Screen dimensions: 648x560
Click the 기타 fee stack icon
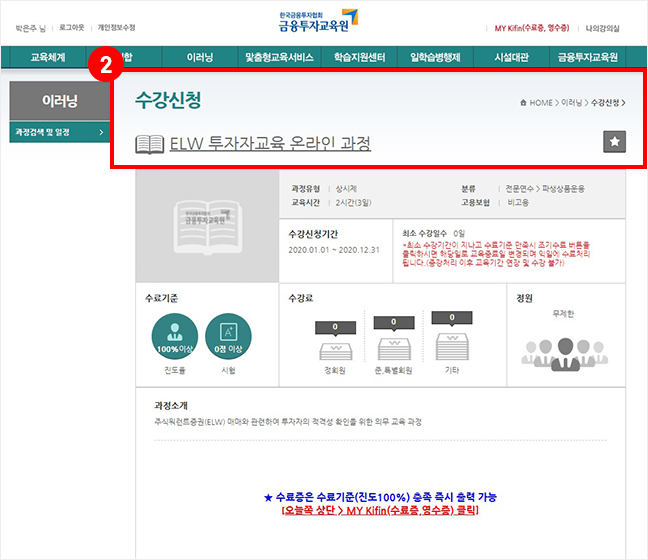click(452, 347)
